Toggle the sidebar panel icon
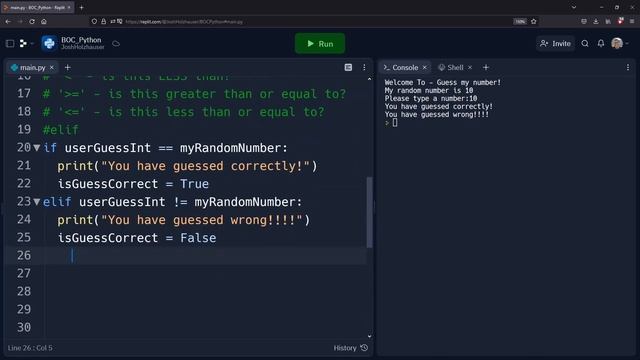 click(x=10, y=43)
